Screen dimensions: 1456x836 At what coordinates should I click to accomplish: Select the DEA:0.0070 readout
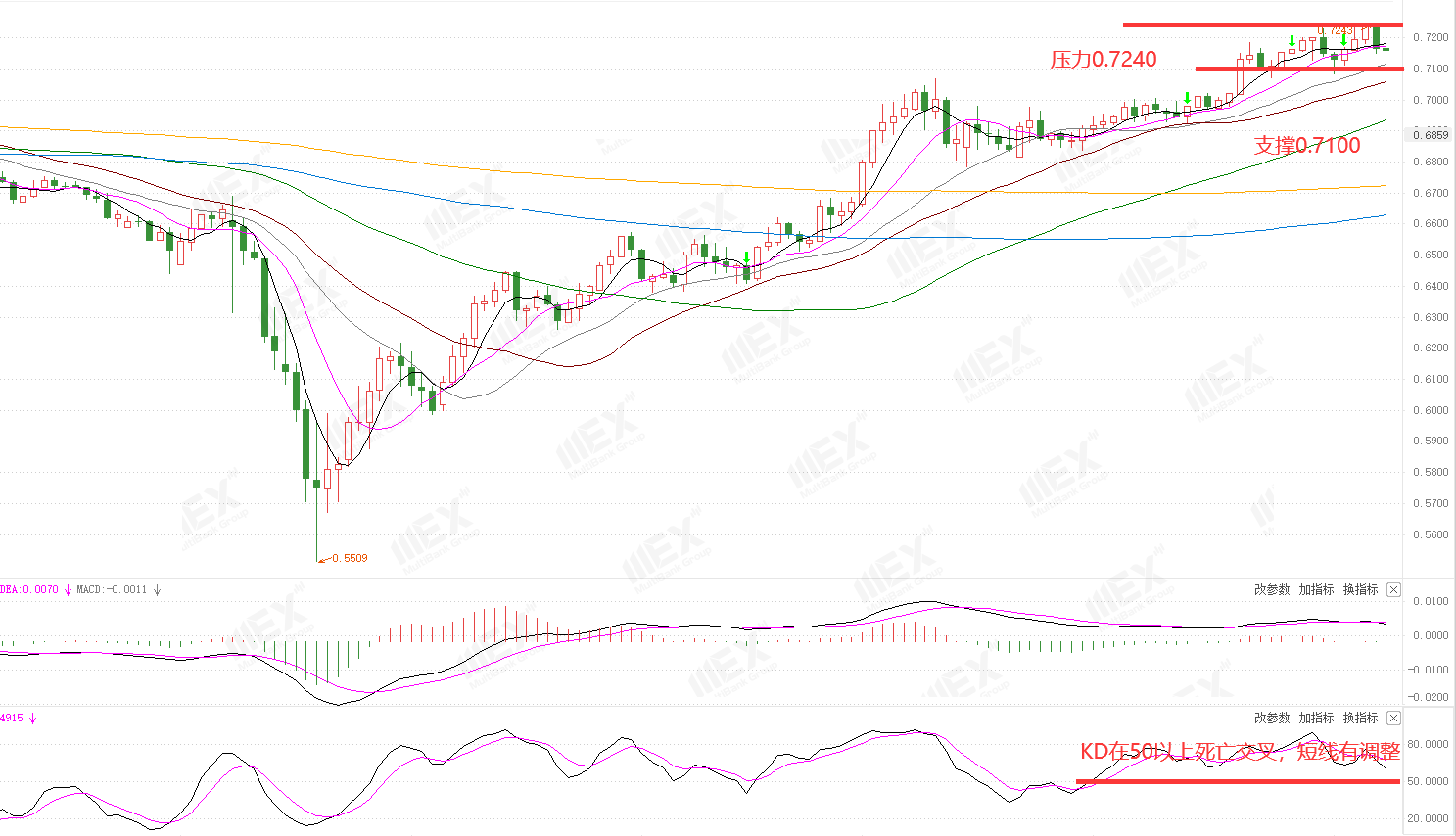tap(29, 589)
